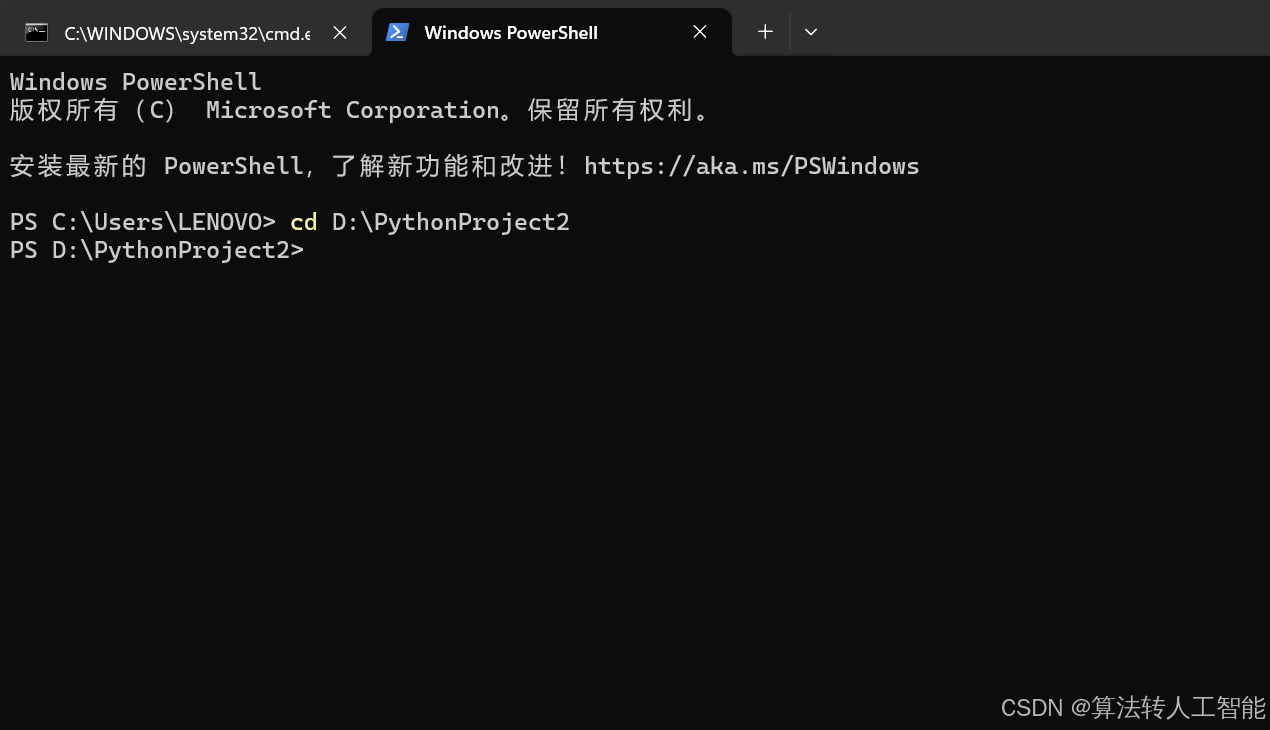
Task: Close the Windows PowerShell tab
Action: 699,31
